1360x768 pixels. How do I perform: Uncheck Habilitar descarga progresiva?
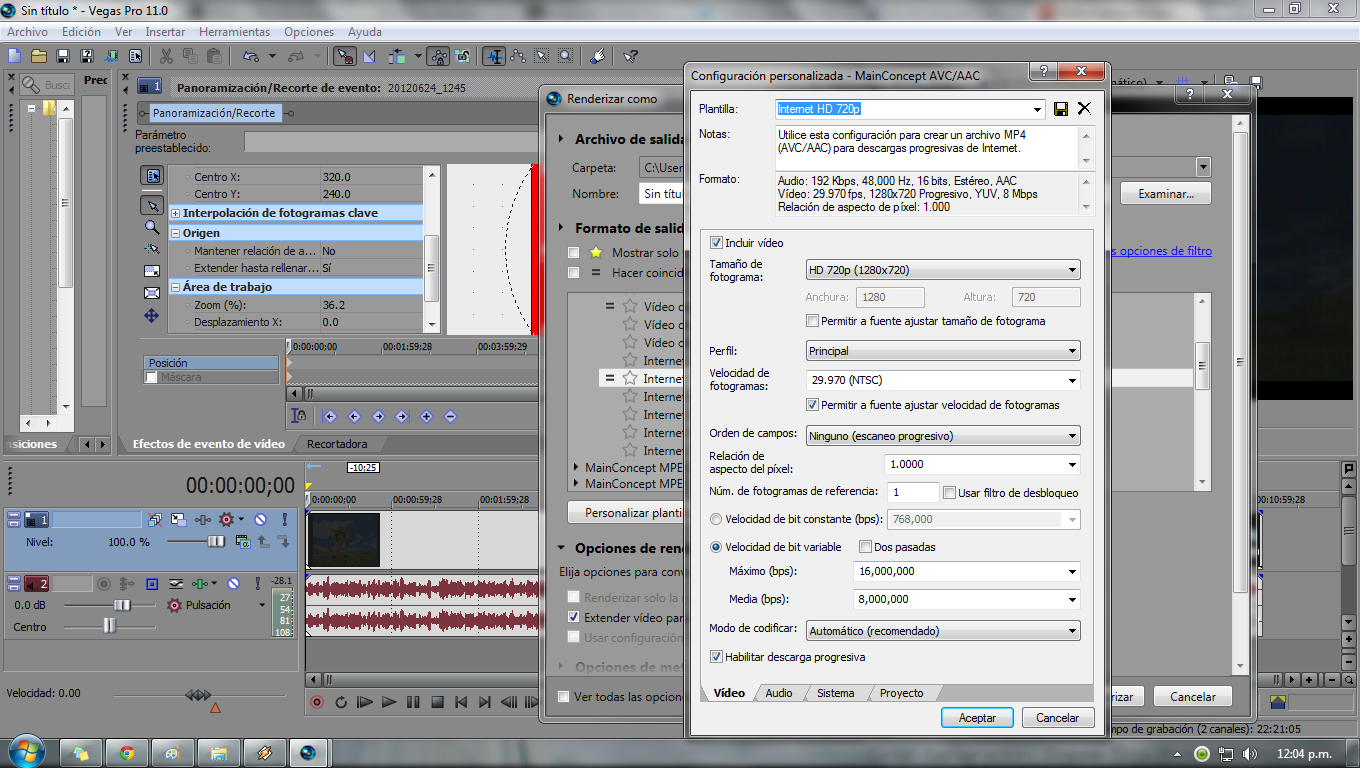tap(716, 657)
